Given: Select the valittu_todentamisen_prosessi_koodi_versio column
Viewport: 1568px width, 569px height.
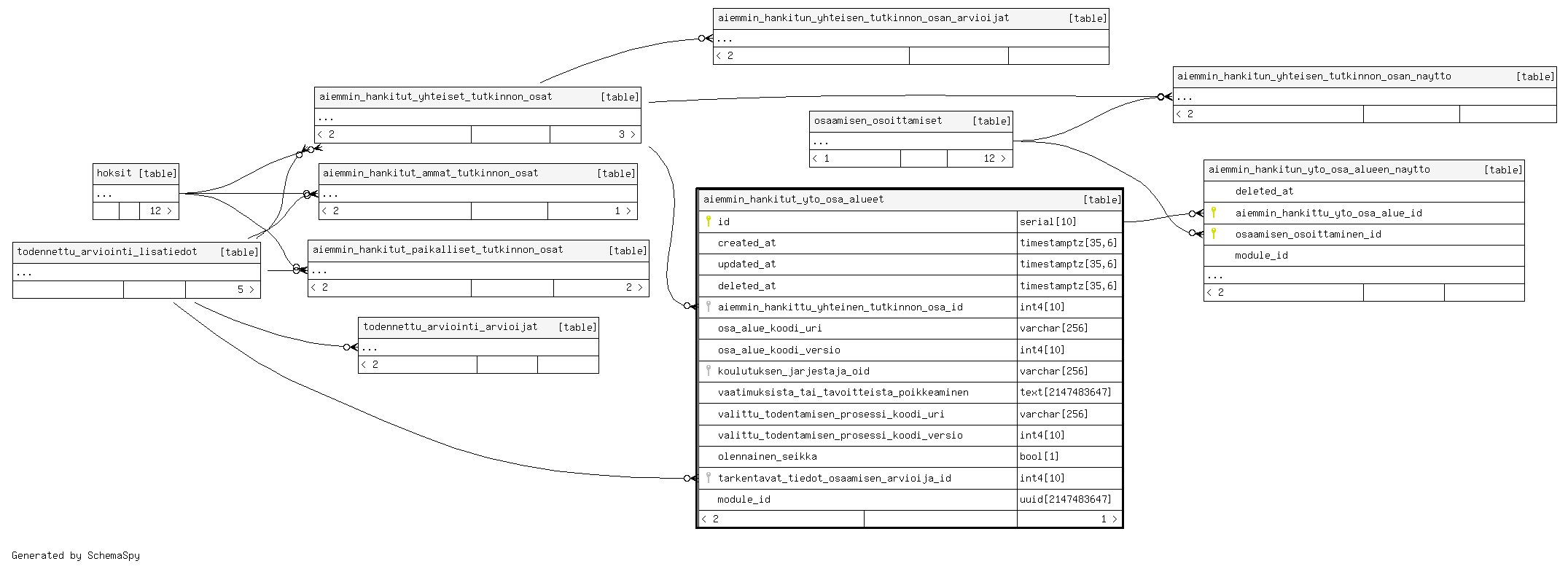Looking at the screenshot, I should 840,435.
